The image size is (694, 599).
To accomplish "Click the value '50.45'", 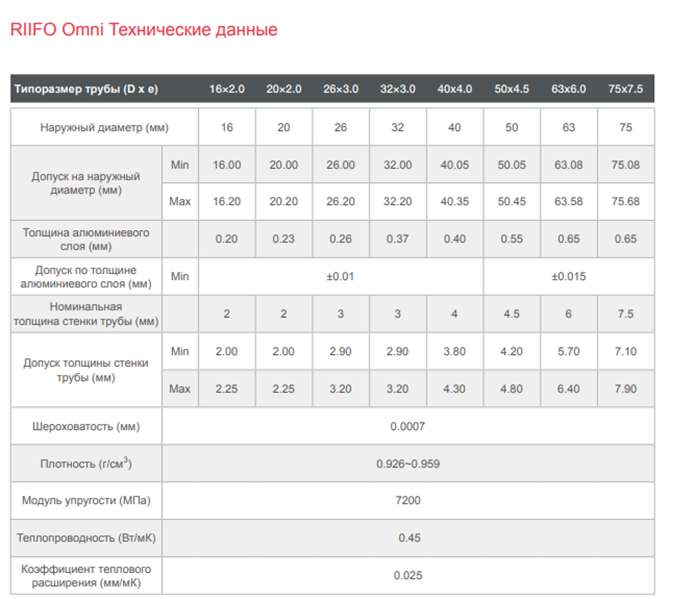I will click(x=512, y=201).
